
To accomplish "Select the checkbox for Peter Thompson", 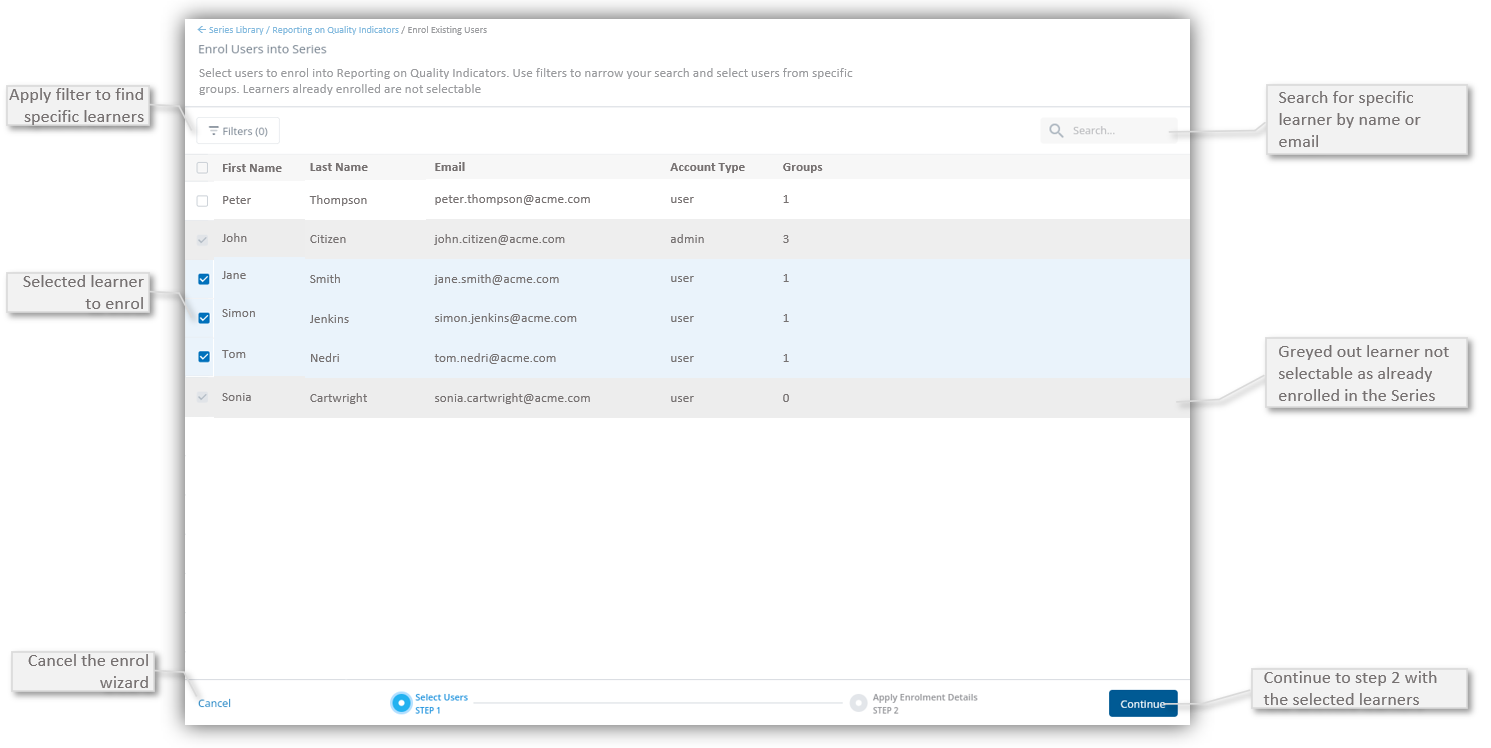I will (203, 201).
